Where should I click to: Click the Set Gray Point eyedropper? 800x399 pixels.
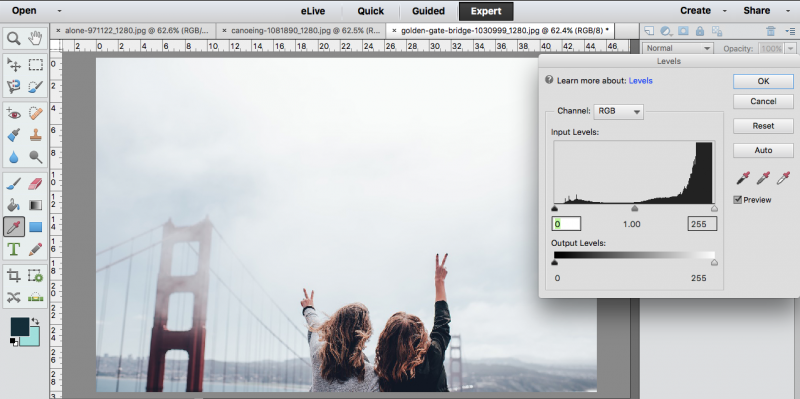pyautogui.click(x=763, y=178)
